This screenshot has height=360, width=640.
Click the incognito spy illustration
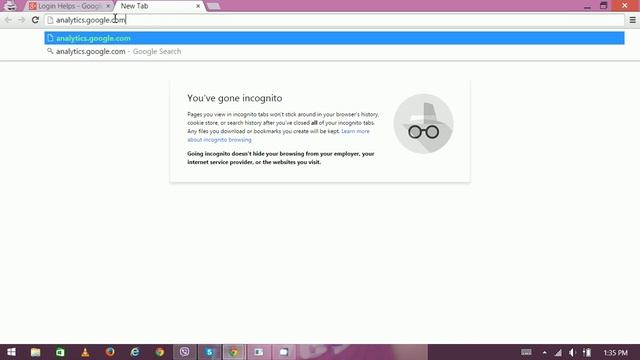point(423,124)
